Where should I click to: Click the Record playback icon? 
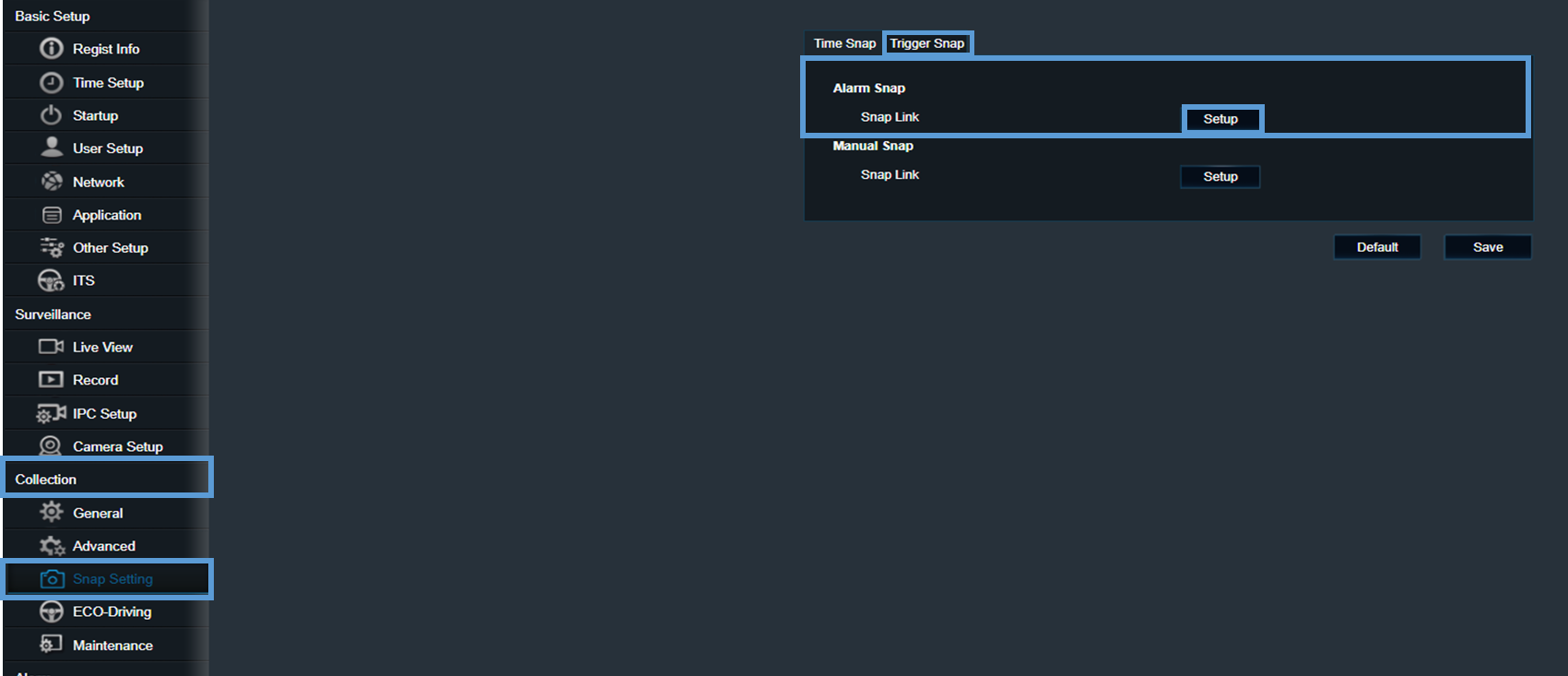51,380
